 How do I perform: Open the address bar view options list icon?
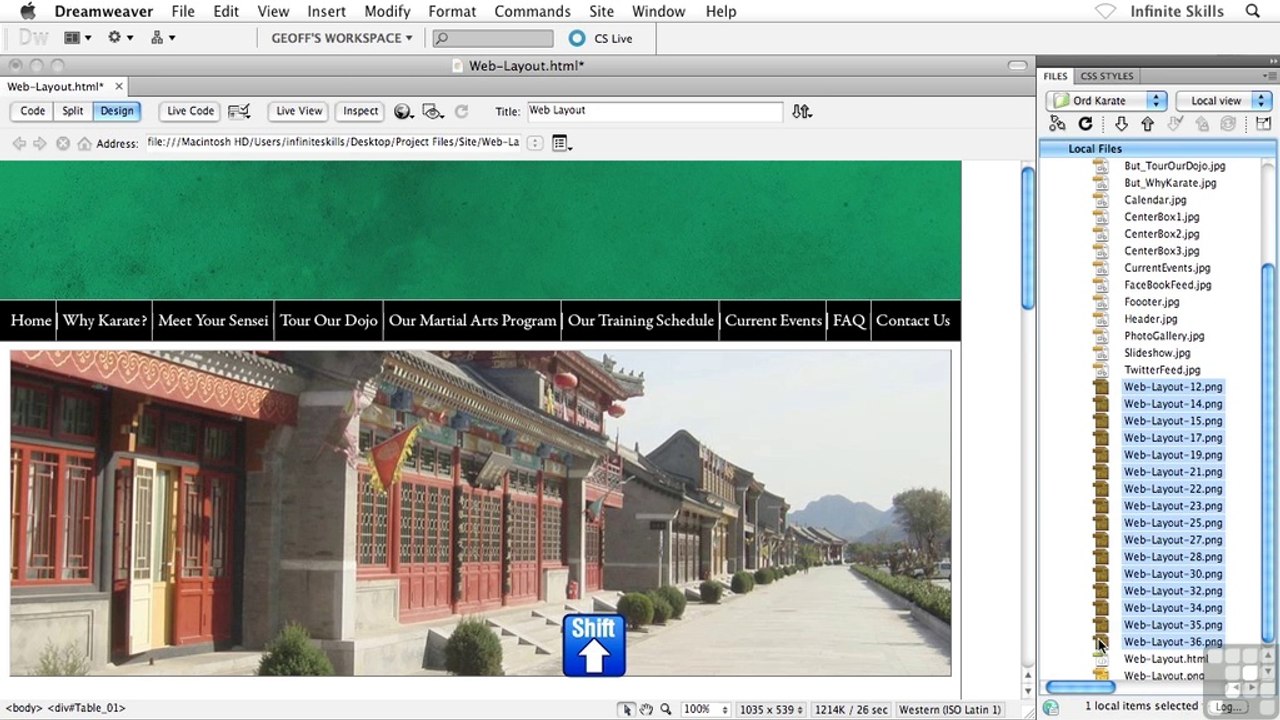(x=561, y=143)
